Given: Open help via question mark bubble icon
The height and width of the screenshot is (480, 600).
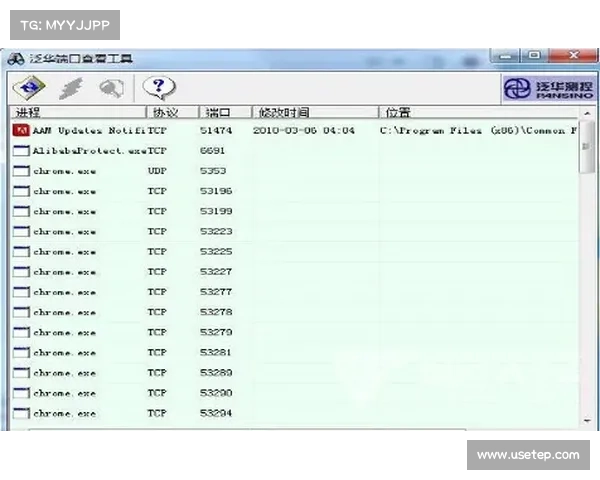Looking at the screenshot, I should [159, 88].
